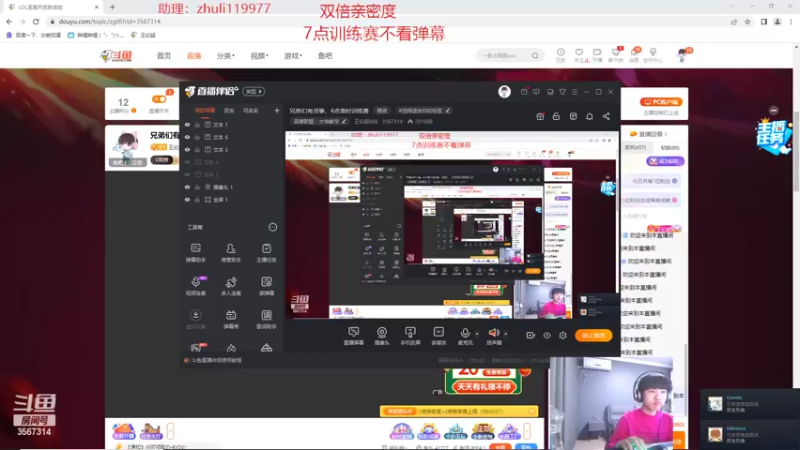Open the 弹幕秀 tool icon
This screenshot has width=800, height=450.
pyautogui.click(x=231, y=319)
